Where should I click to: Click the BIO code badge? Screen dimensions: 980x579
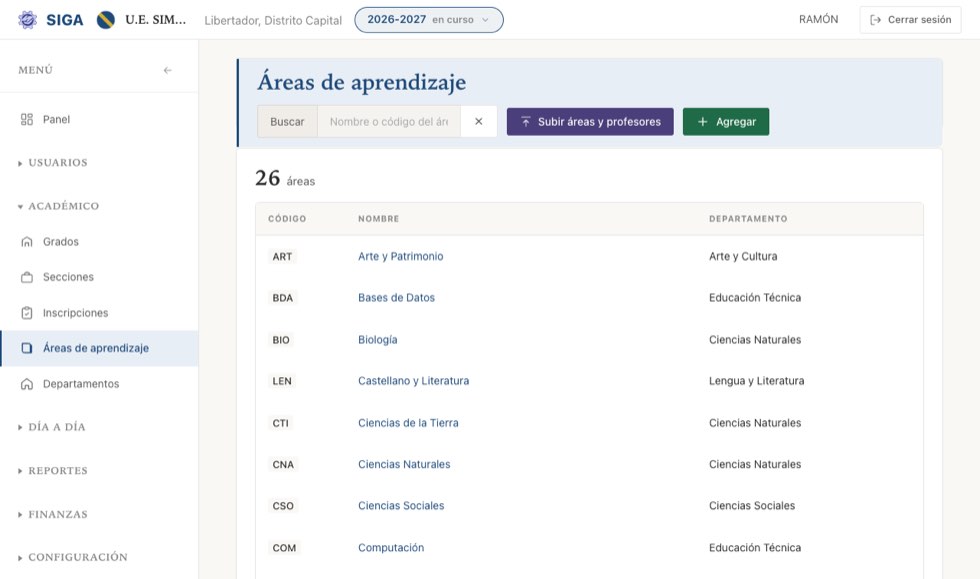[x=281, y=340]
